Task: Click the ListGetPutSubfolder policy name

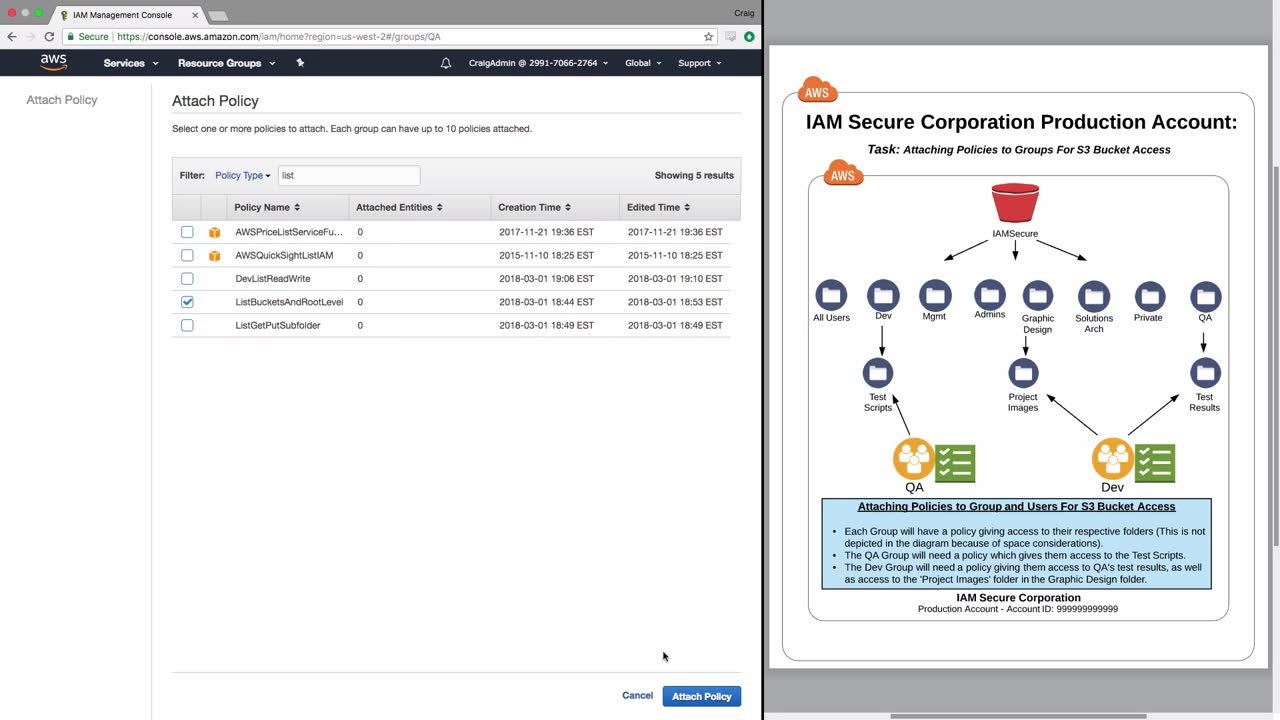Action: (x=278, y=325)
